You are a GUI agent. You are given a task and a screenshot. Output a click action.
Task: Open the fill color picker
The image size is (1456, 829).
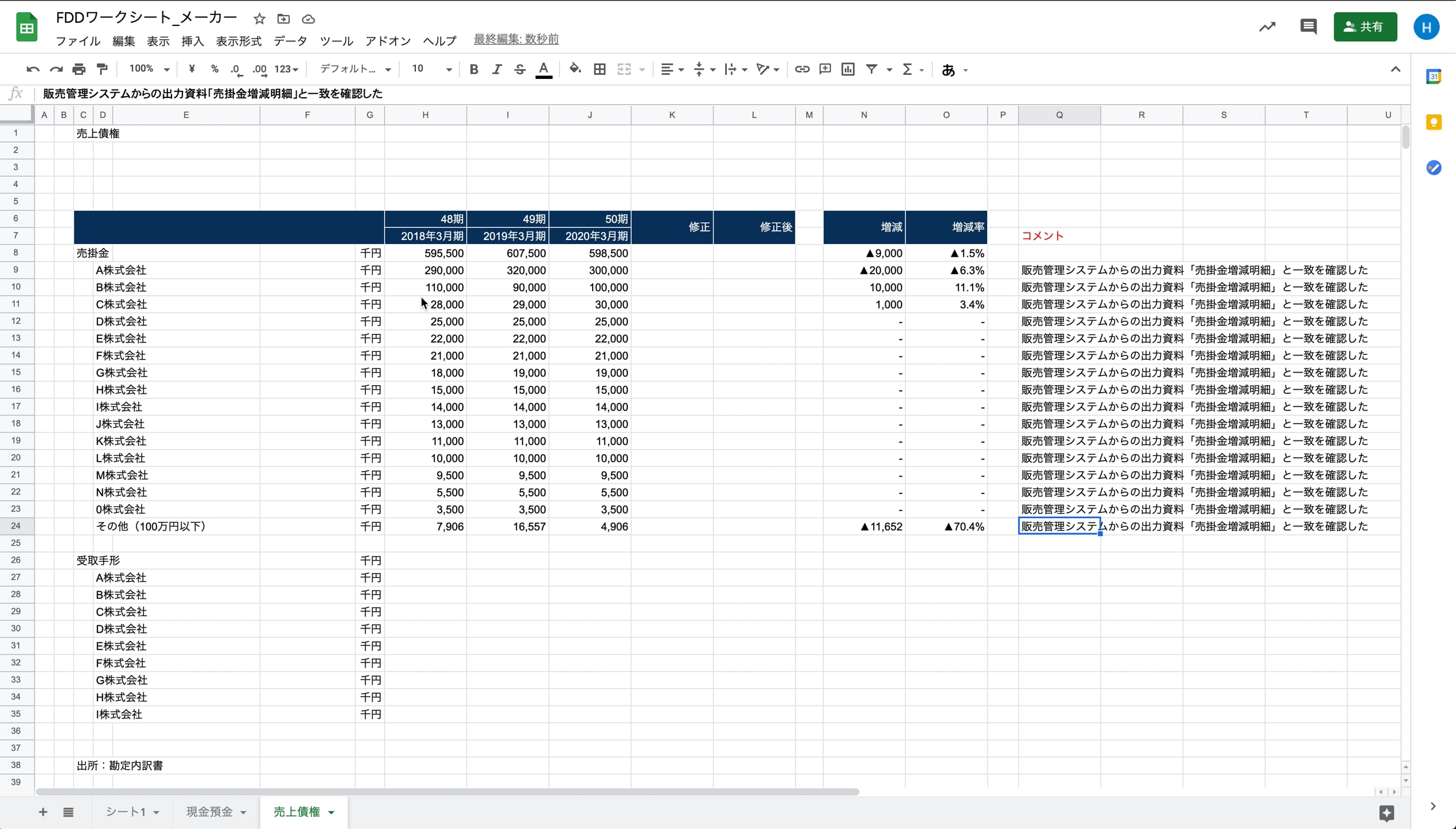coord(574,70)
